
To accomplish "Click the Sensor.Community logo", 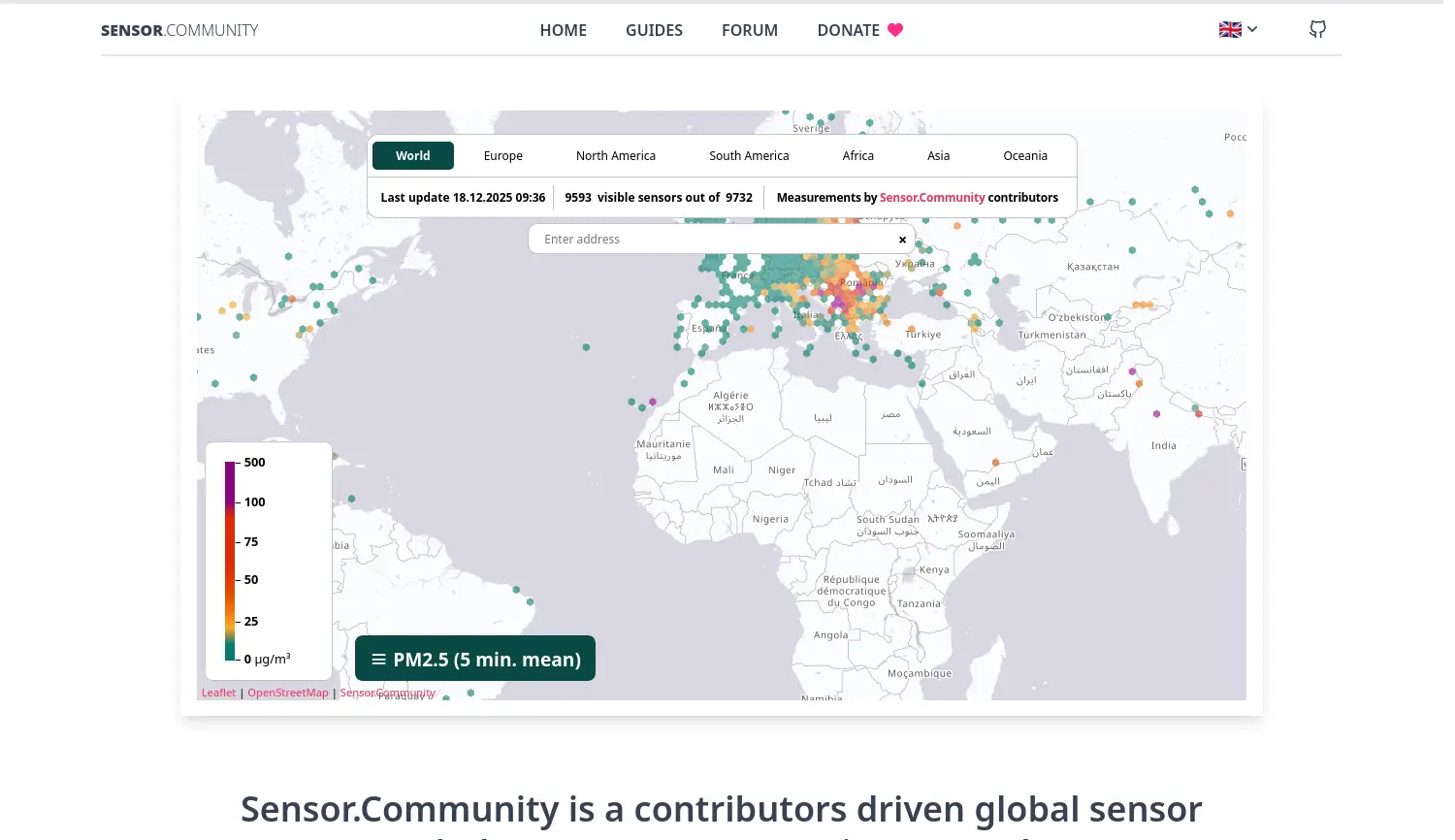I will click(179, 30).
